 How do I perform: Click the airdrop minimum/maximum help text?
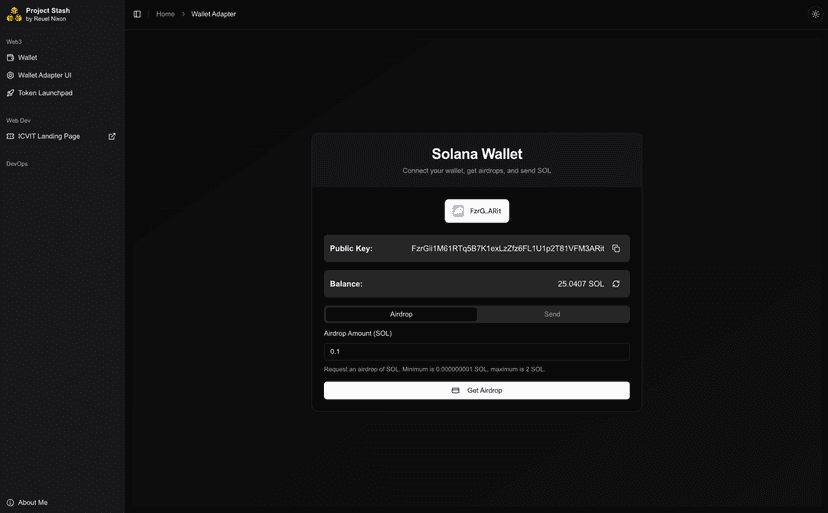435,369
